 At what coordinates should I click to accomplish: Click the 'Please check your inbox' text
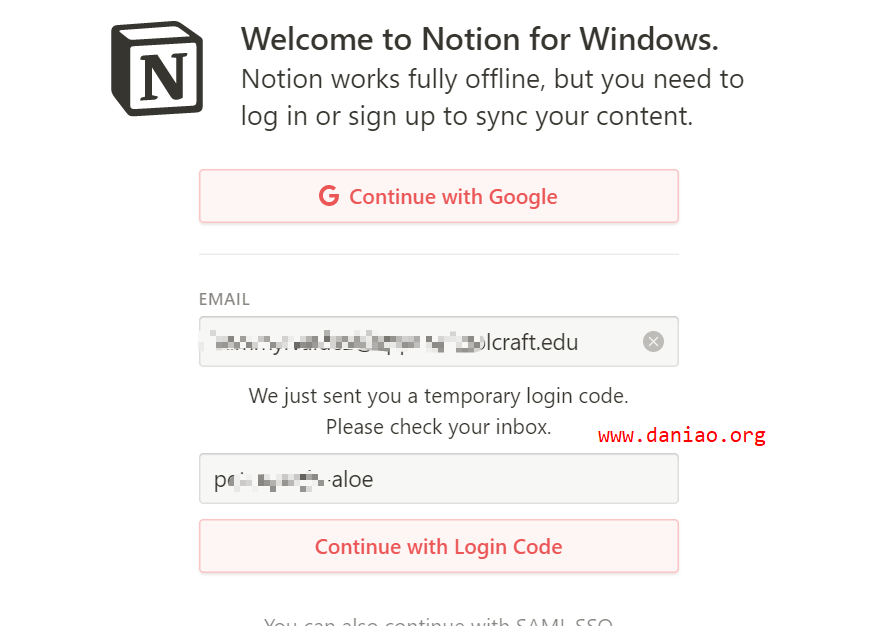[439, 427]
